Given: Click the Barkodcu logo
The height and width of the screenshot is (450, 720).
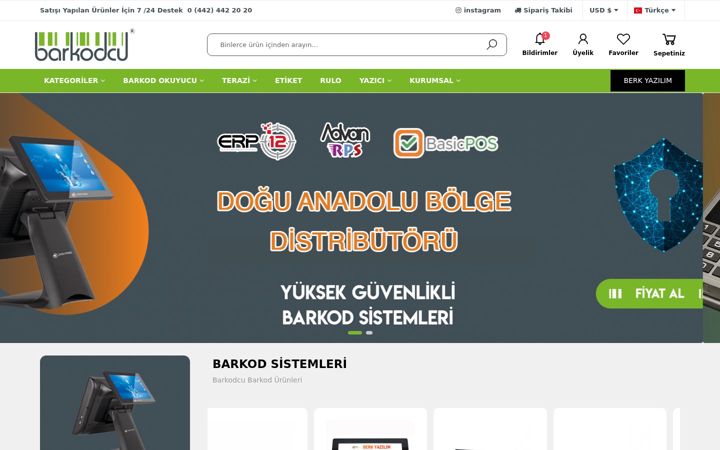Looking at the screenshot, I should coord(84,45).
